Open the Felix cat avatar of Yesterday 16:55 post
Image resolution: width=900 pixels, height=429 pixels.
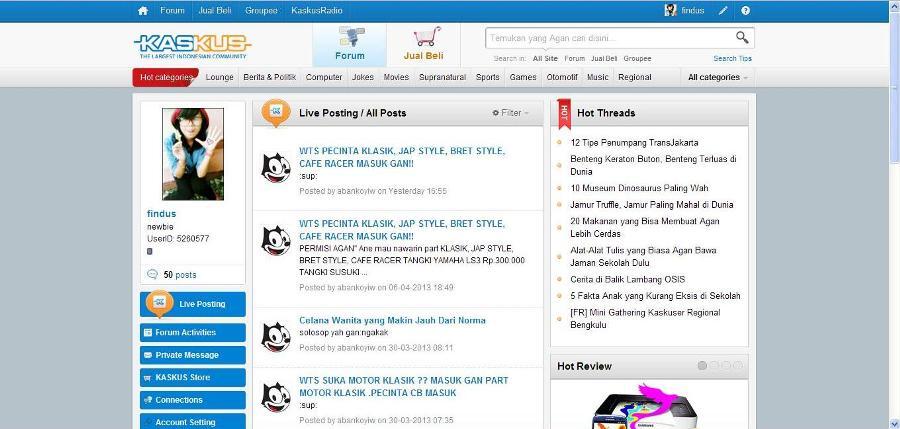coord(276,167)
